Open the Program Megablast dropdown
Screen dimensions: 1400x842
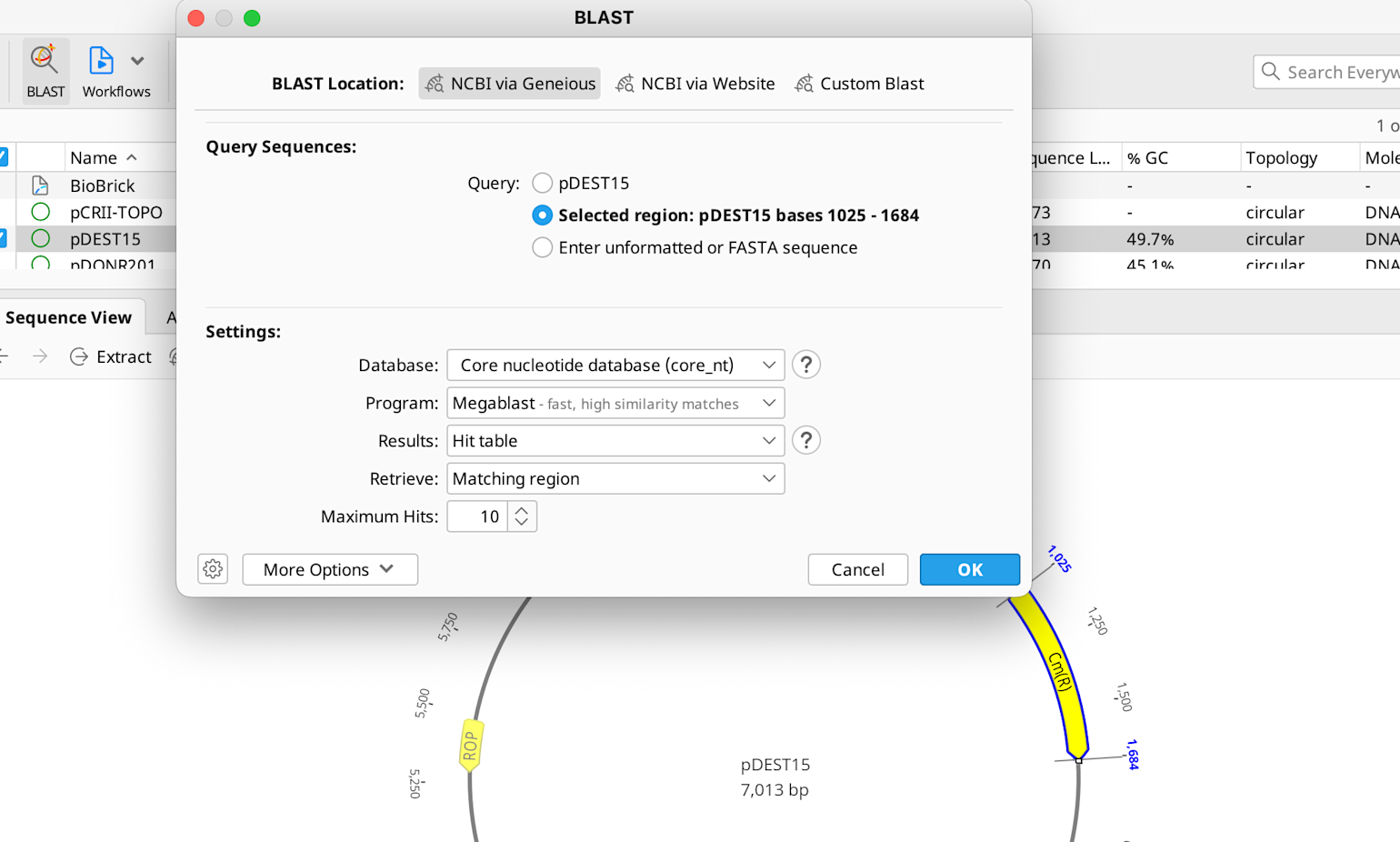click(615, 403)
